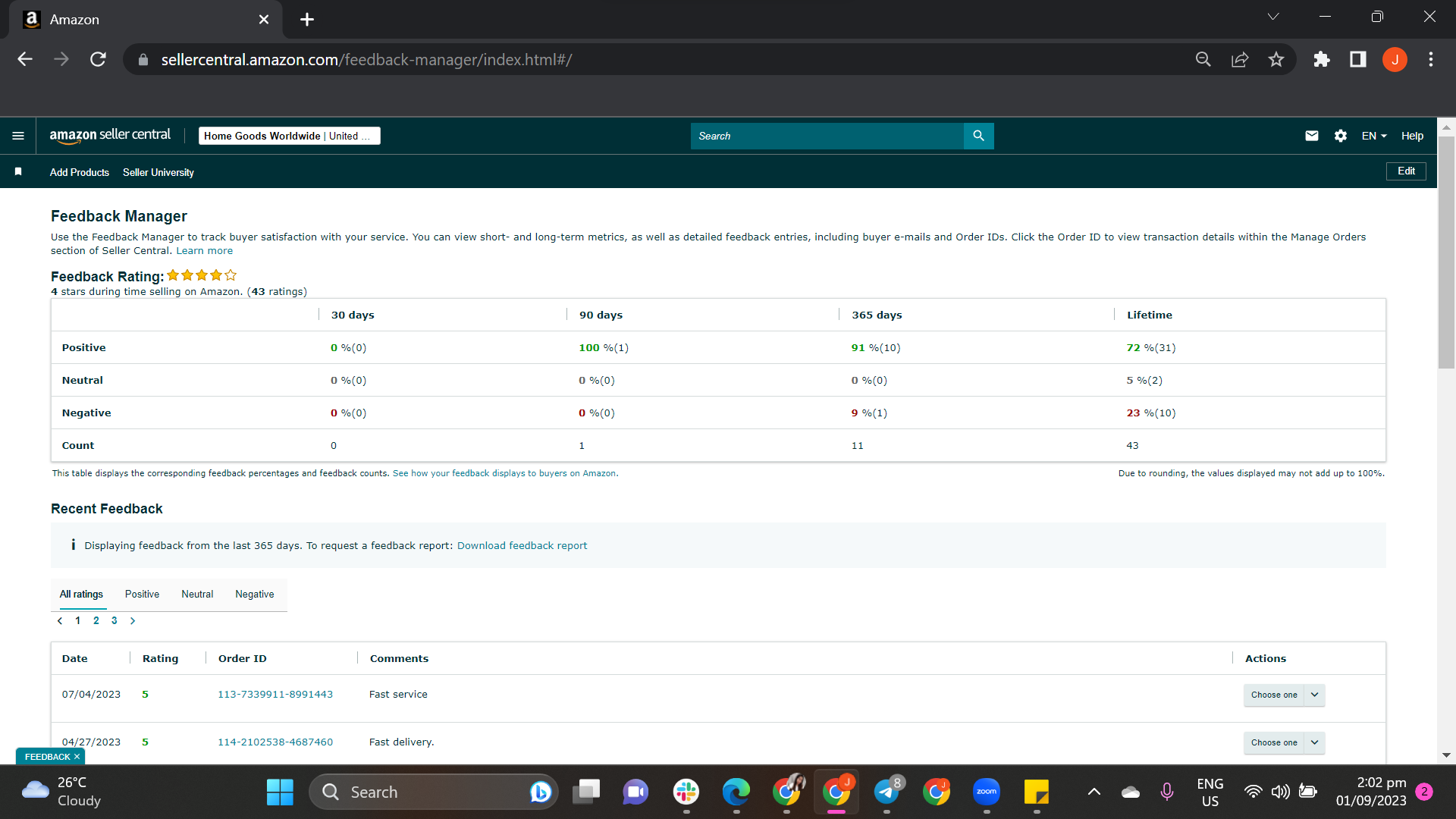Click the Edit button in the navigation bar
The height and width of the screenshot is (819, 1456).
(1406, 171)
